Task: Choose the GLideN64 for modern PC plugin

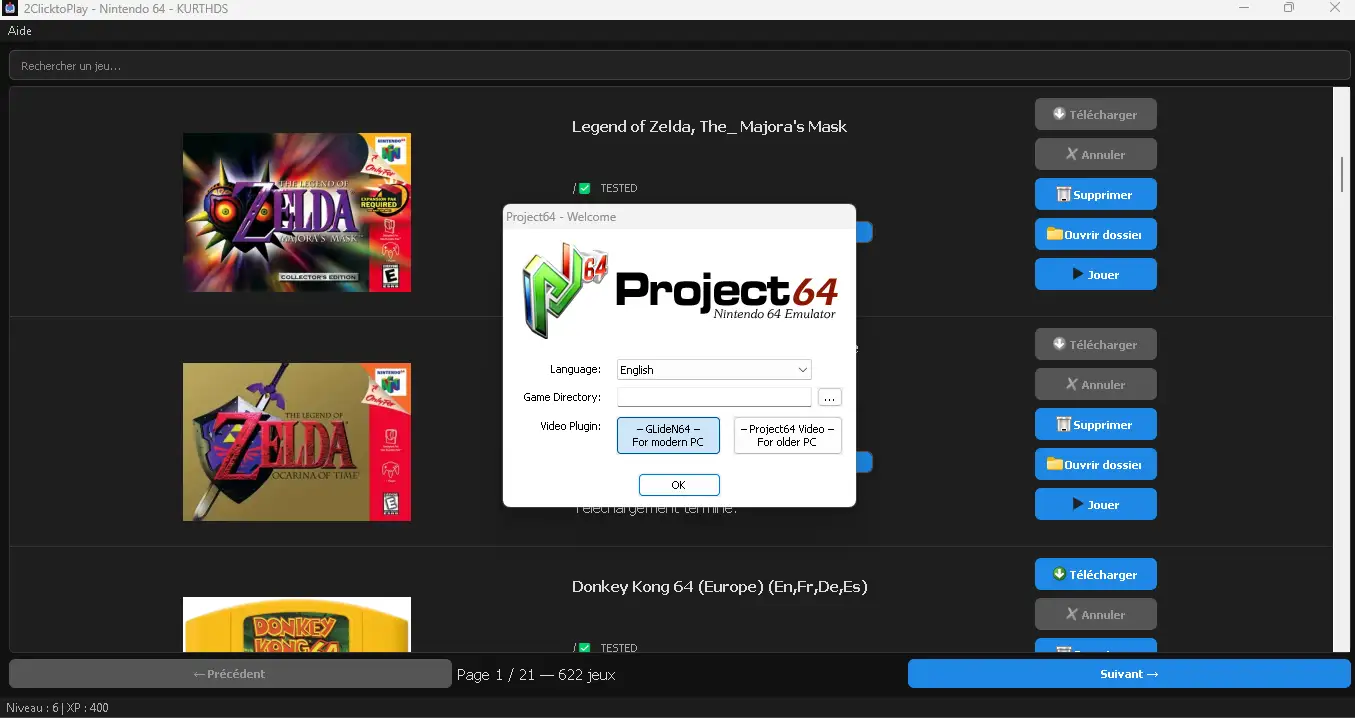Action: (668, 435)
